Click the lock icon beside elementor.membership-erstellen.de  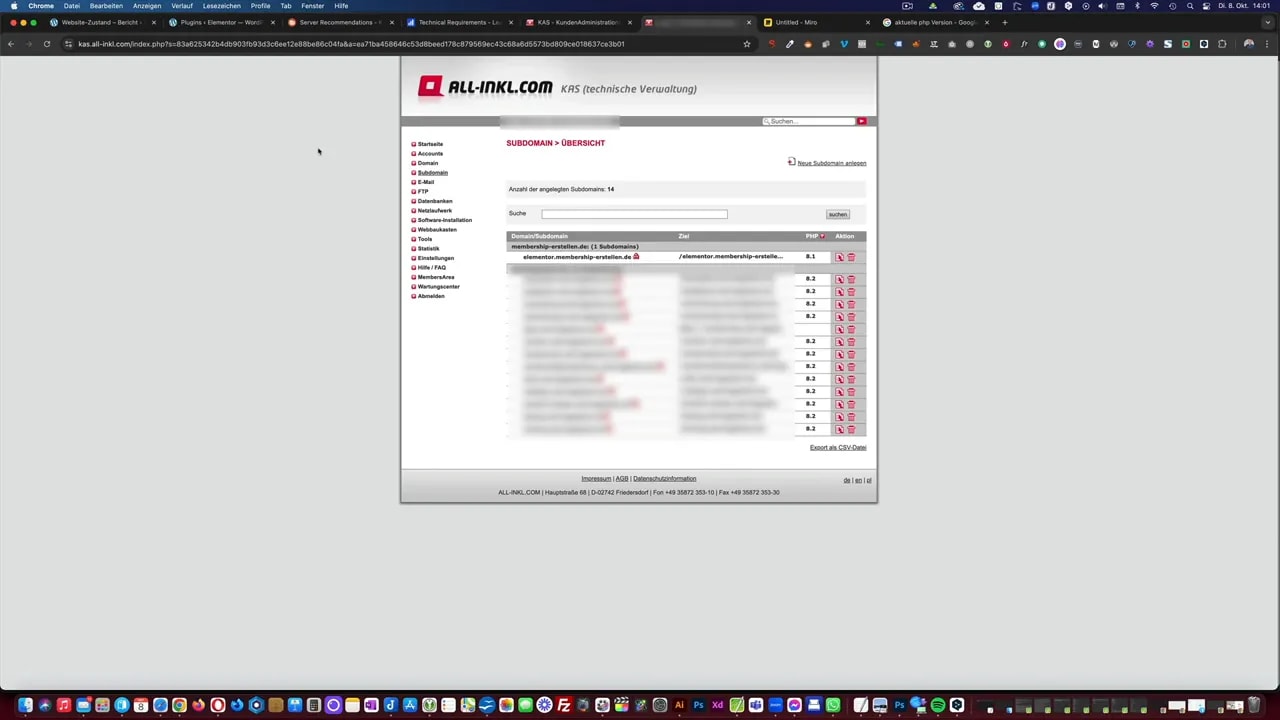(x=636, y=256)
